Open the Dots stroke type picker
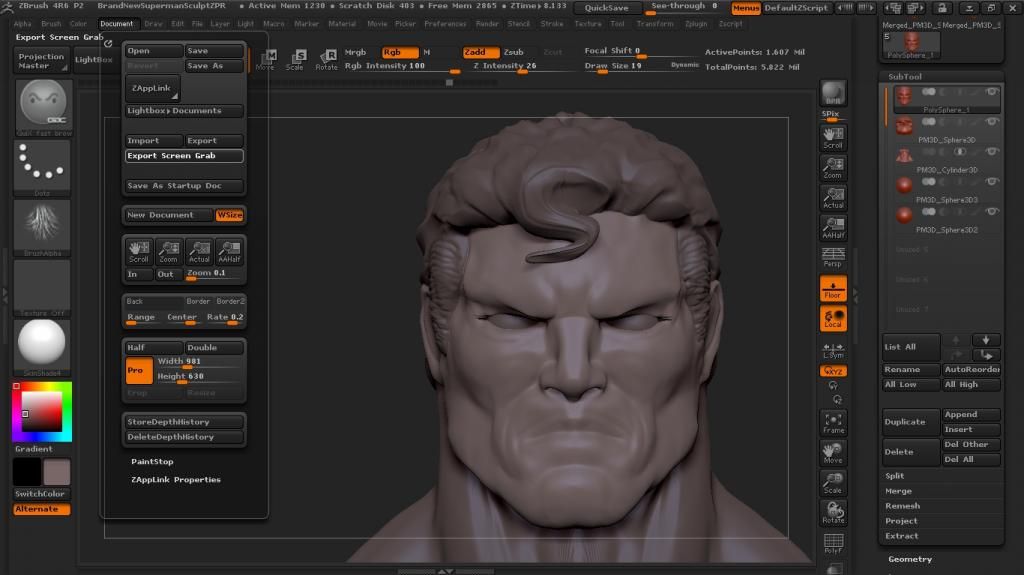 click(42, 167)
